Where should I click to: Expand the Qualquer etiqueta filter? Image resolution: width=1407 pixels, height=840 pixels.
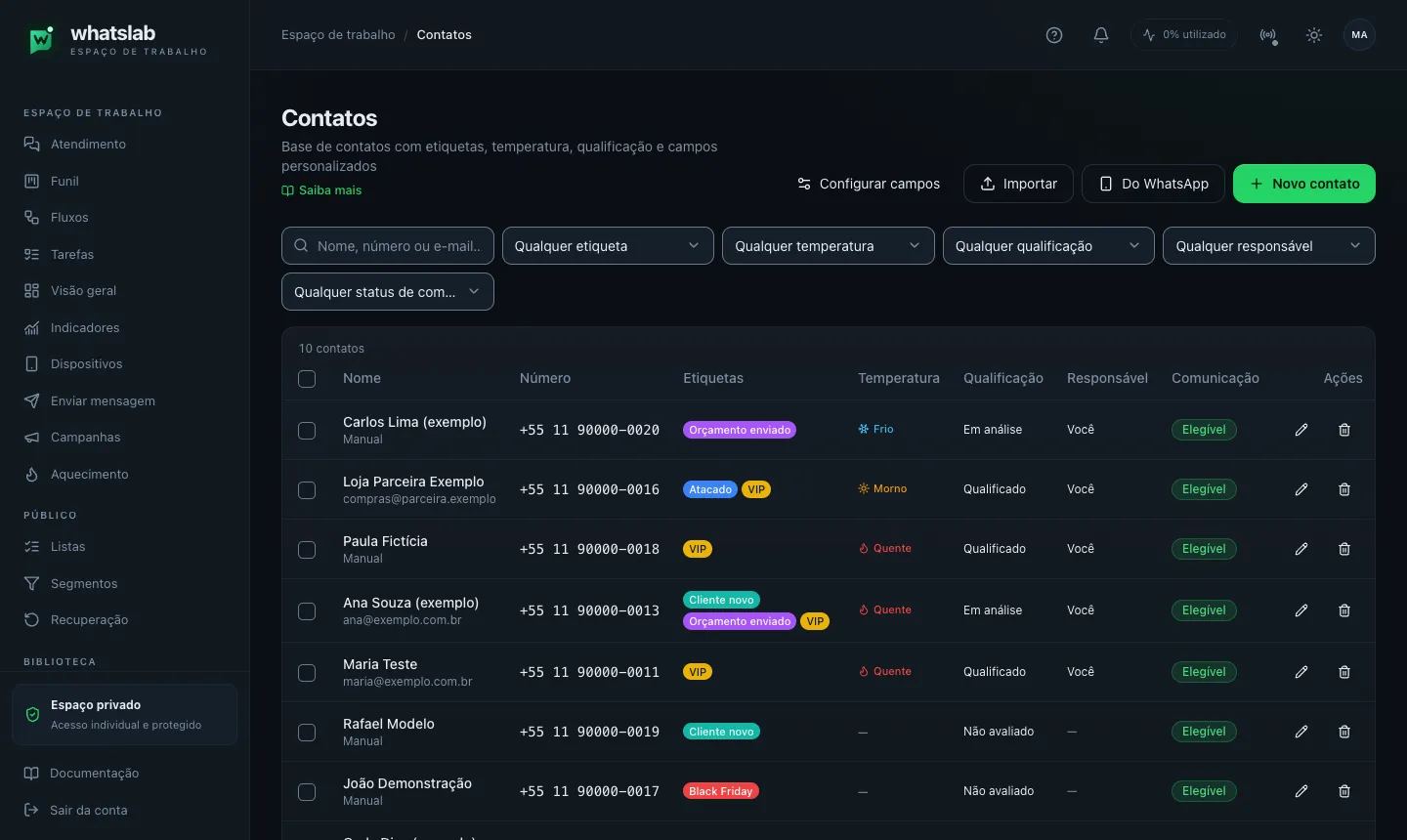(x=608, y=246)
